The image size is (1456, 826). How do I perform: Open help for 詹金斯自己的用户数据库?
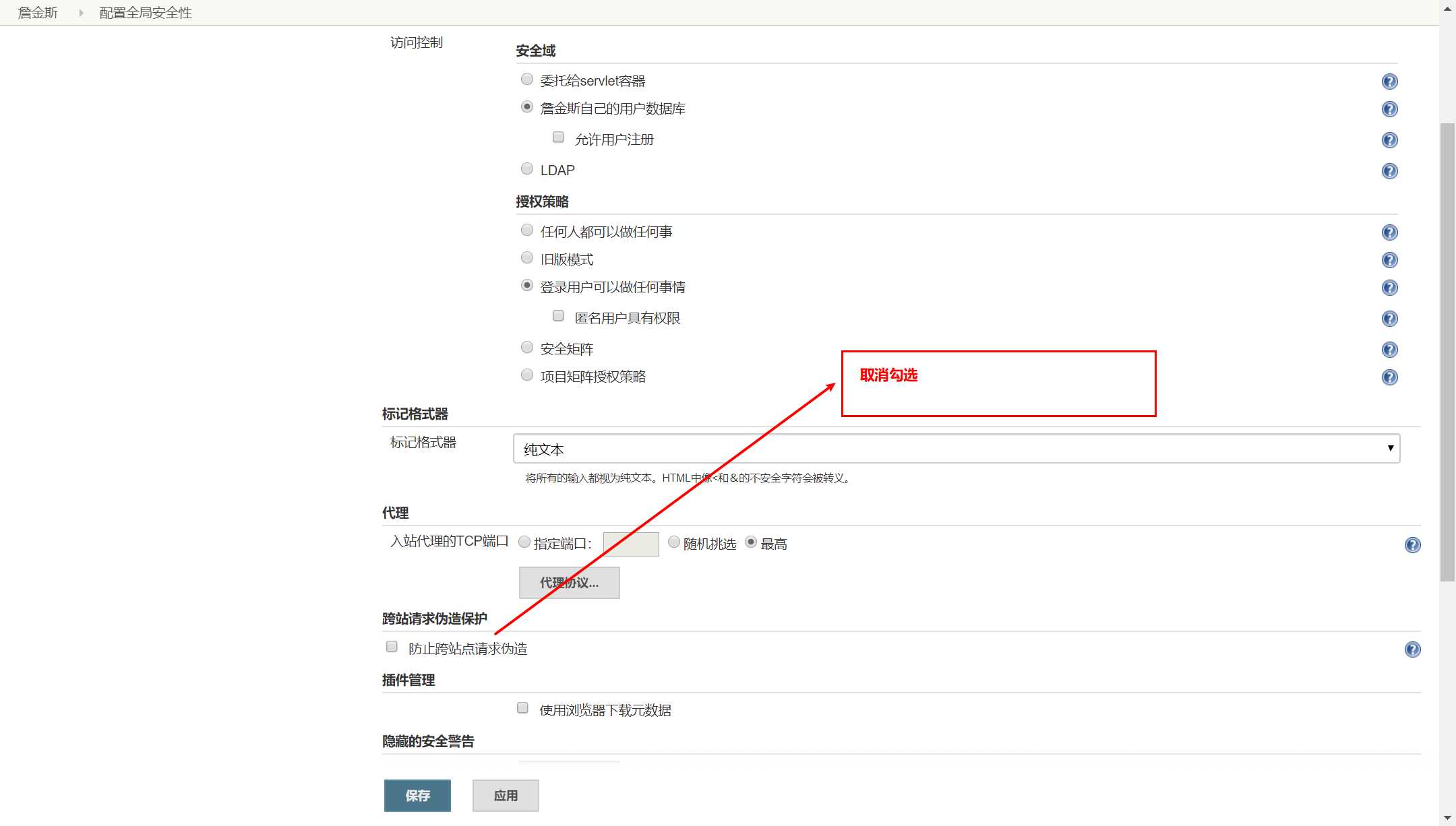pos(1389,109)
